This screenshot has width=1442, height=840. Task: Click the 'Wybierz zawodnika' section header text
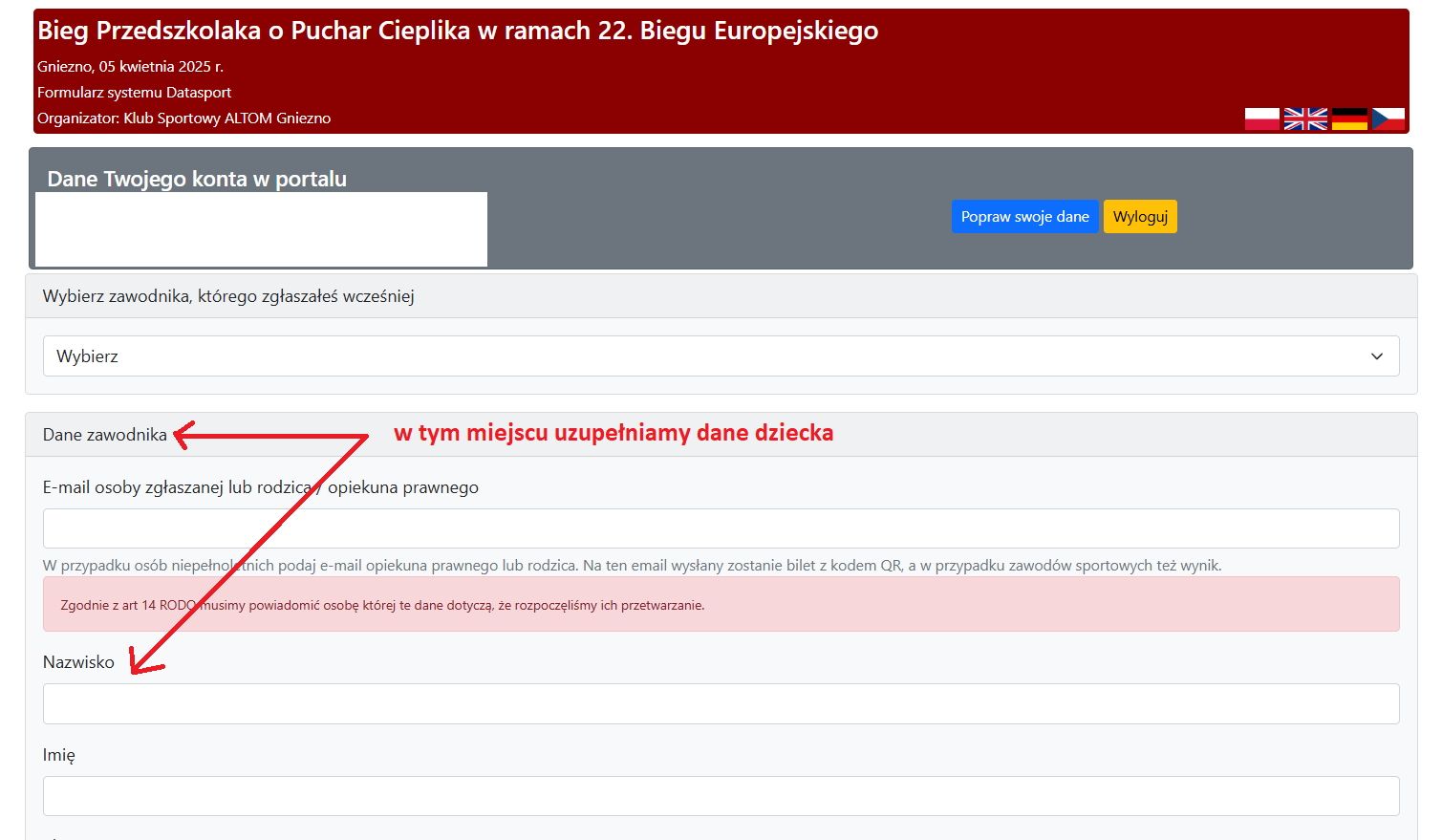228,296
